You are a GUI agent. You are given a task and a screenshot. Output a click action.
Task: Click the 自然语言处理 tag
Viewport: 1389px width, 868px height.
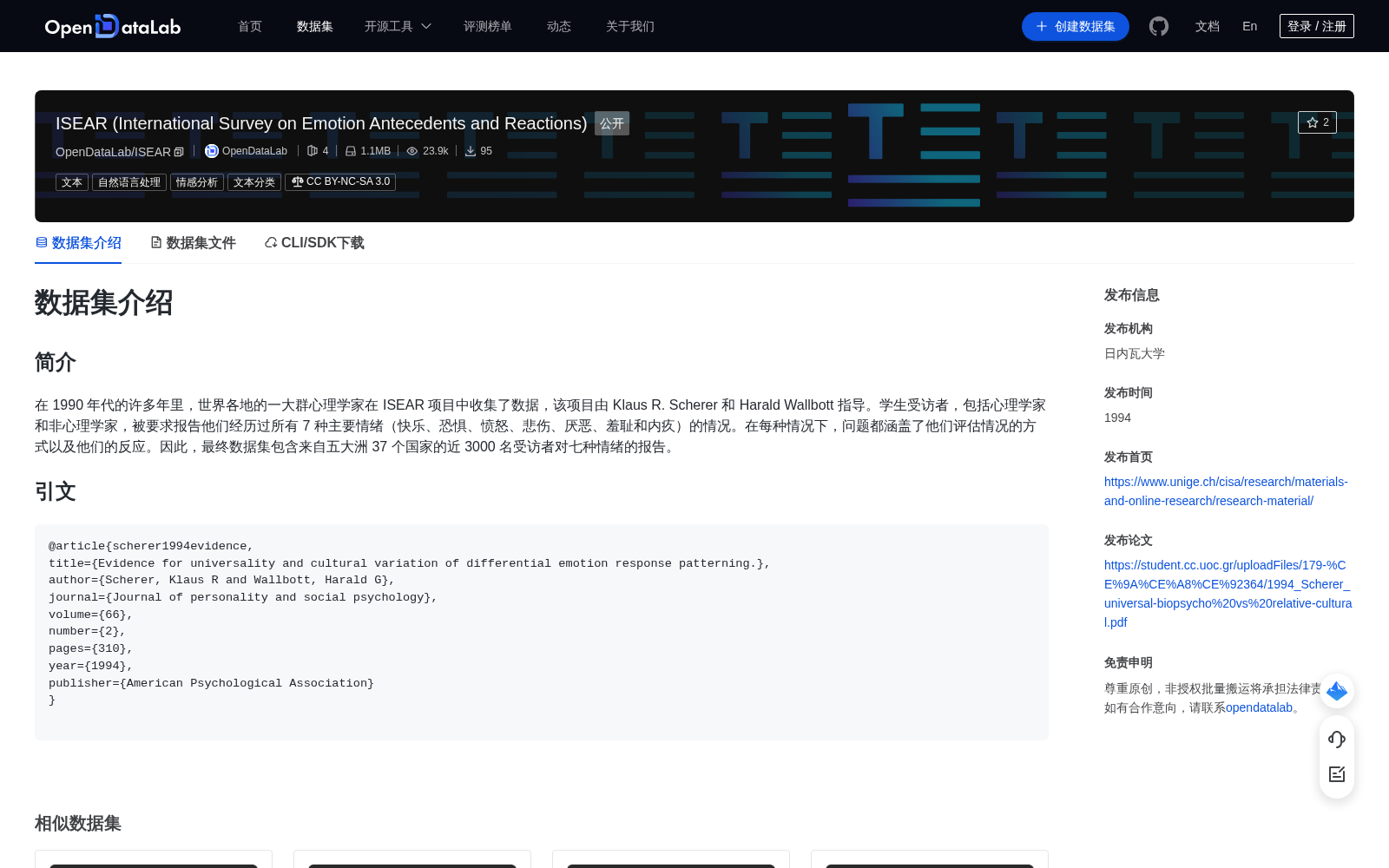click(x=129, y=182)
